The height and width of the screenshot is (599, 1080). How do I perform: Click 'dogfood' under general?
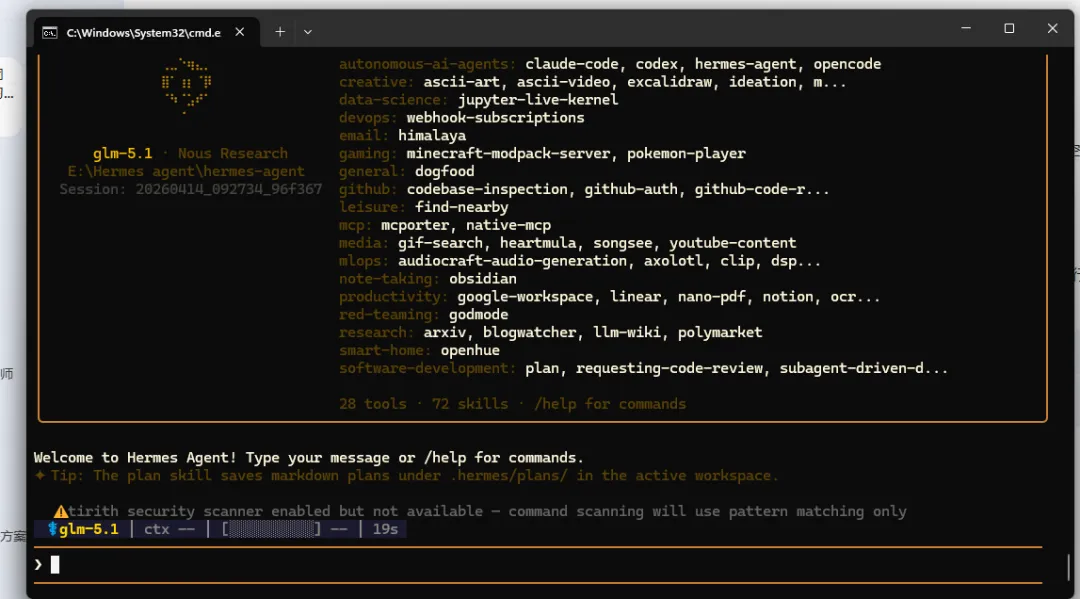point(444,171)
